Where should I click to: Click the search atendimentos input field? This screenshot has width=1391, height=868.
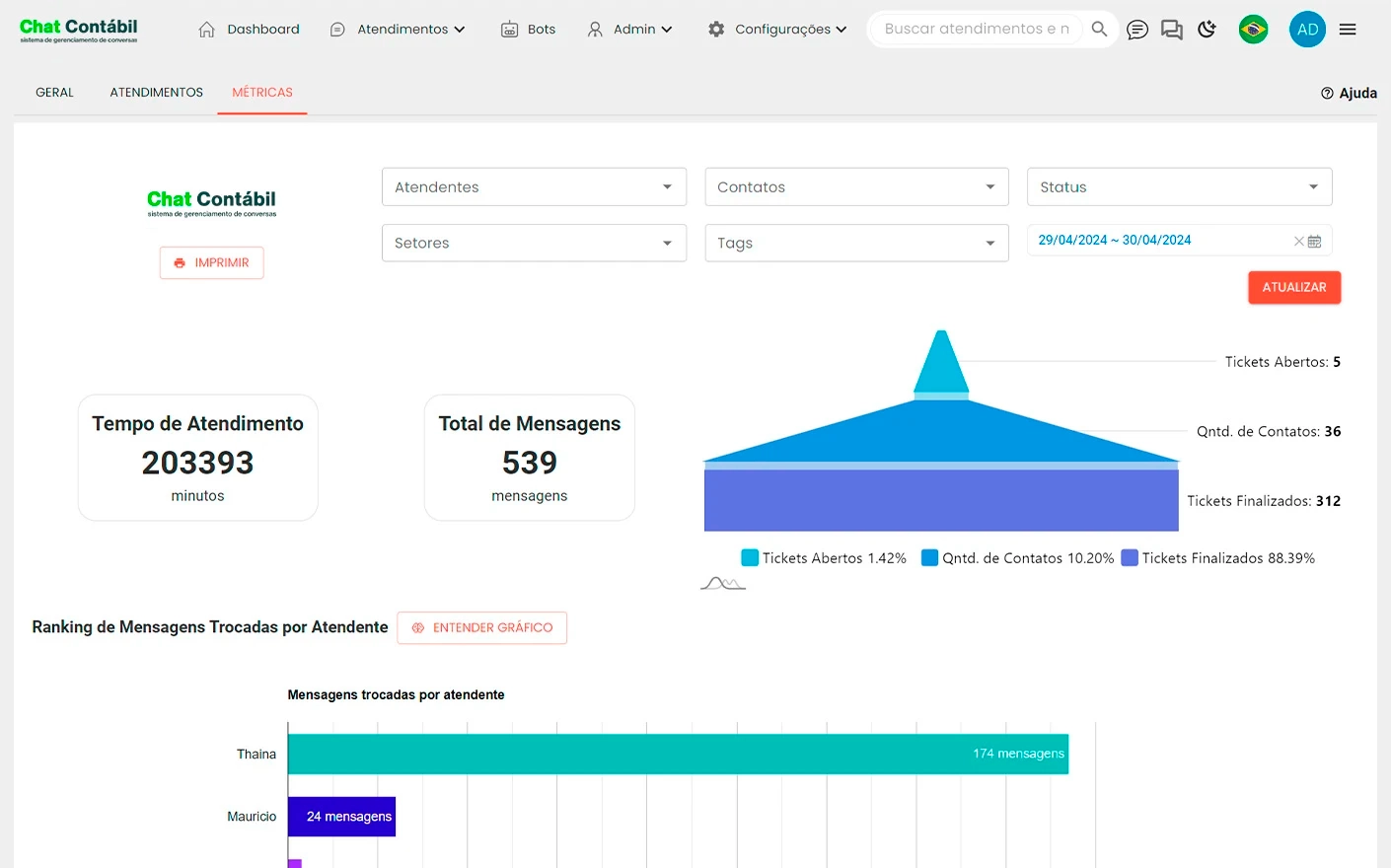coord(977,30)
